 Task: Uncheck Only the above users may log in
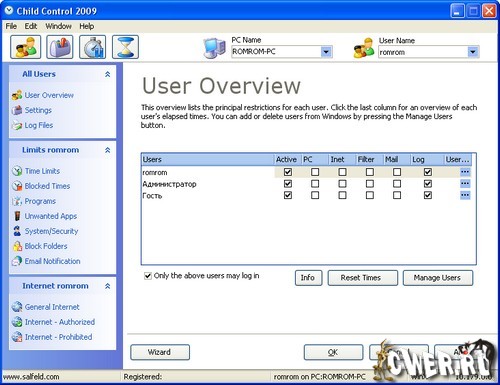[148, 276]
